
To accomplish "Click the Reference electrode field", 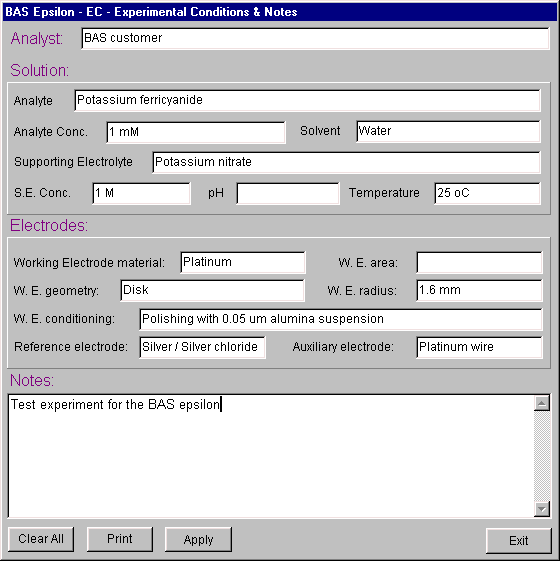I will [x=203, y=347].
